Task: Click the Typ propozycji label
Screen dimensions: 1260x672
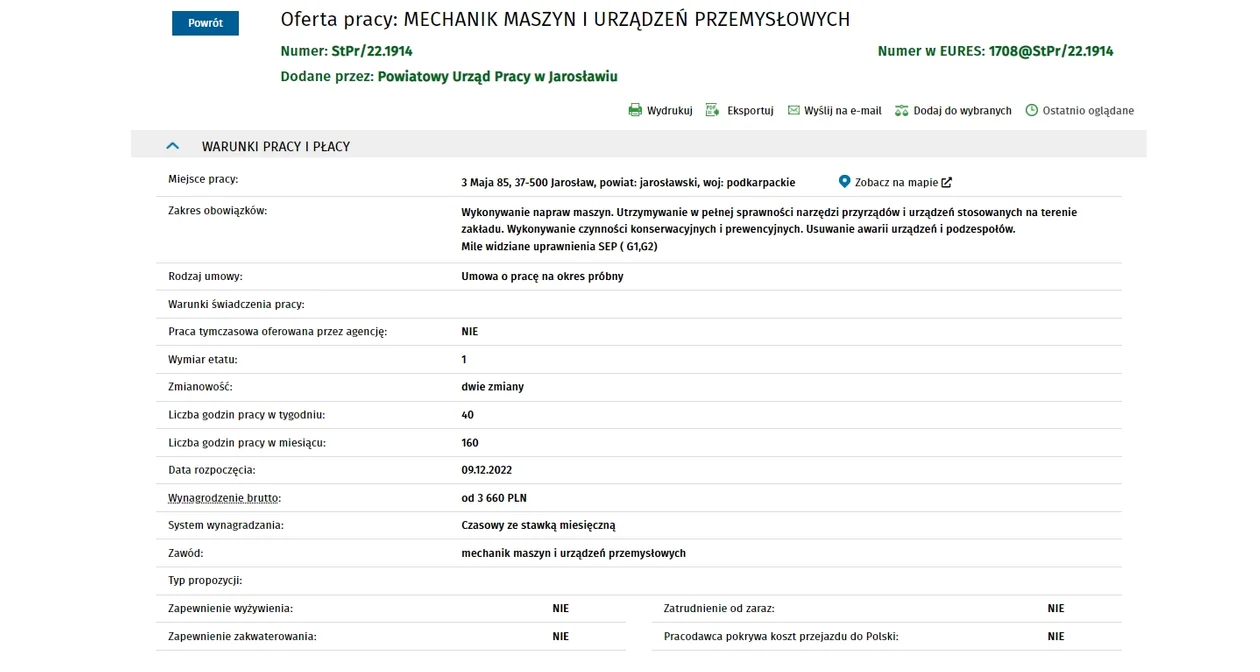Action: (x=205, y=581)
